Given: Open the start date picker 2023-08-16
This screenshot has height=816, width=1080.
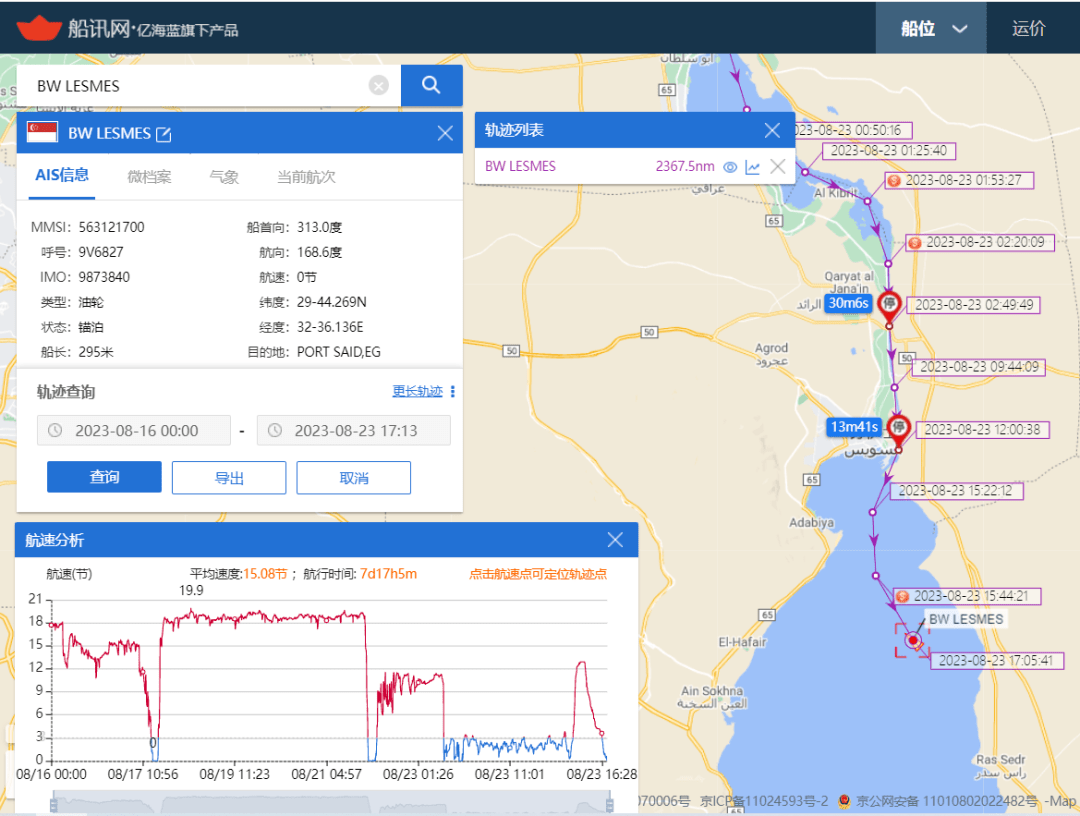Looking at the screenshot, I should coord(135,431).
